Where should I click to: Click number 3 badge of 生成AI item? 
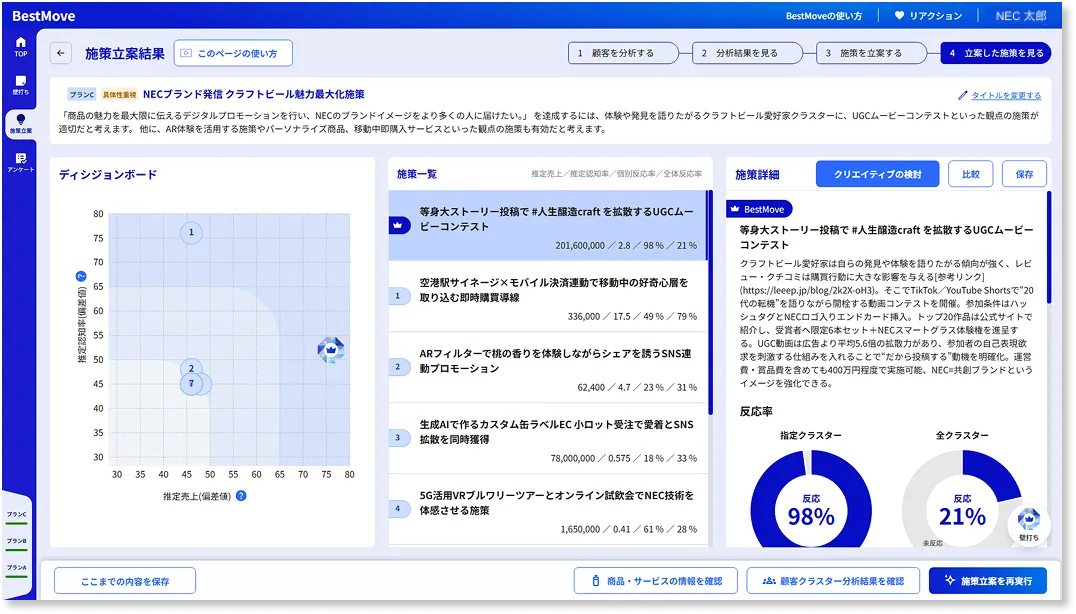pos(398,438)
